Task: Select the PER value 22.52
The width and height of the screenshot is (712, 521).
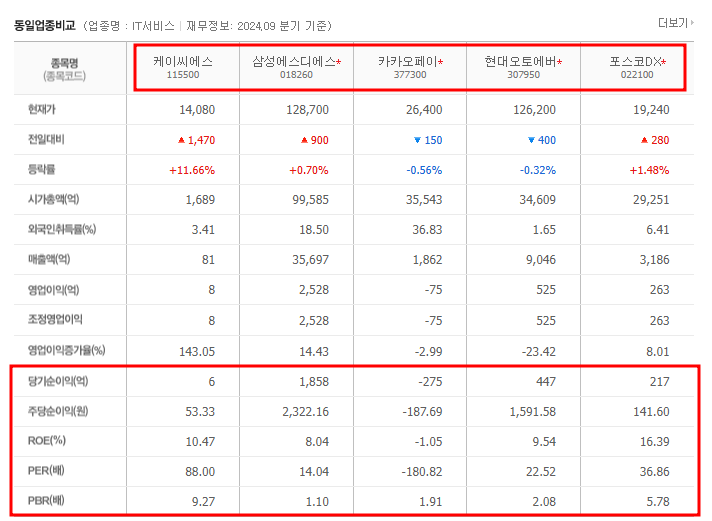Action: click(x=541, y=472)
